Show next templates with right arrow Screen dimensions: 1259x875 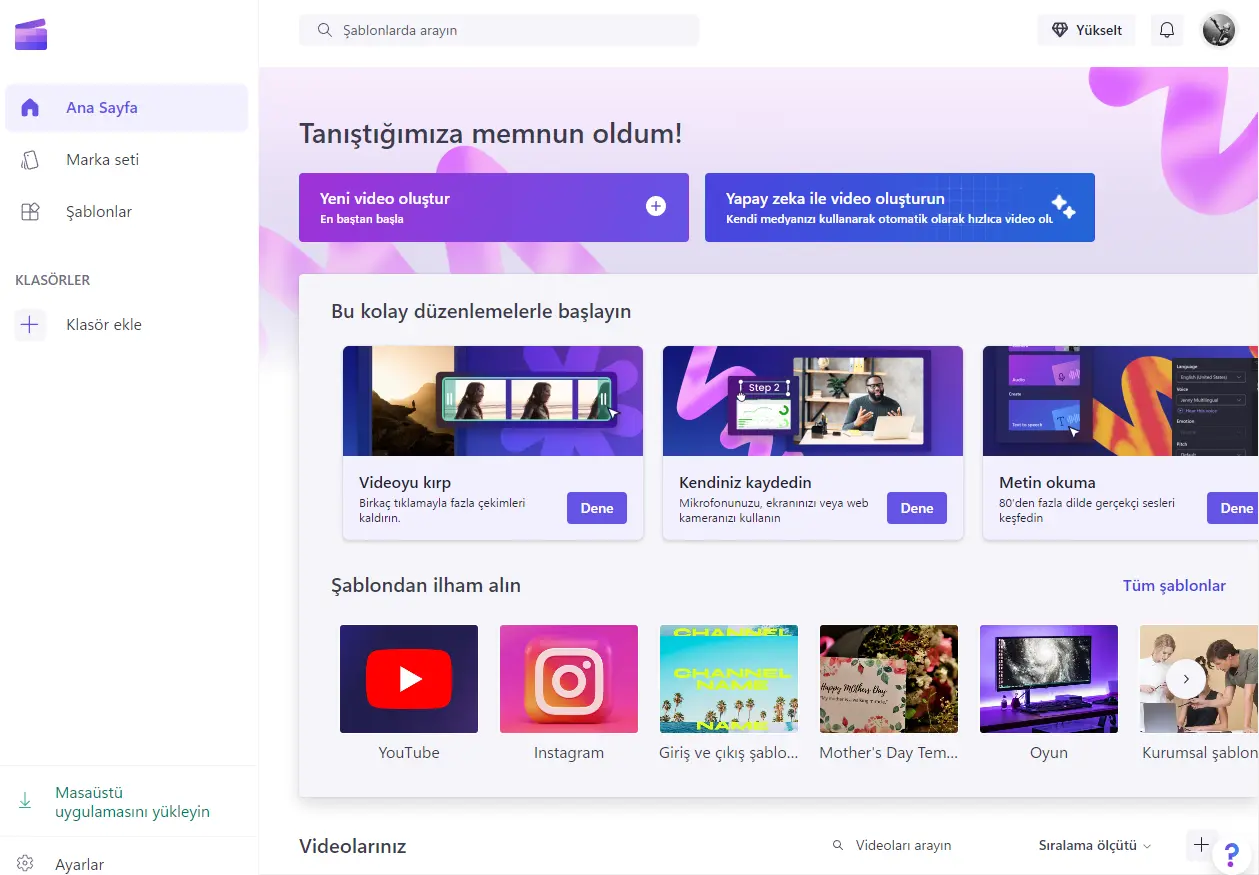coord(1186,679)
